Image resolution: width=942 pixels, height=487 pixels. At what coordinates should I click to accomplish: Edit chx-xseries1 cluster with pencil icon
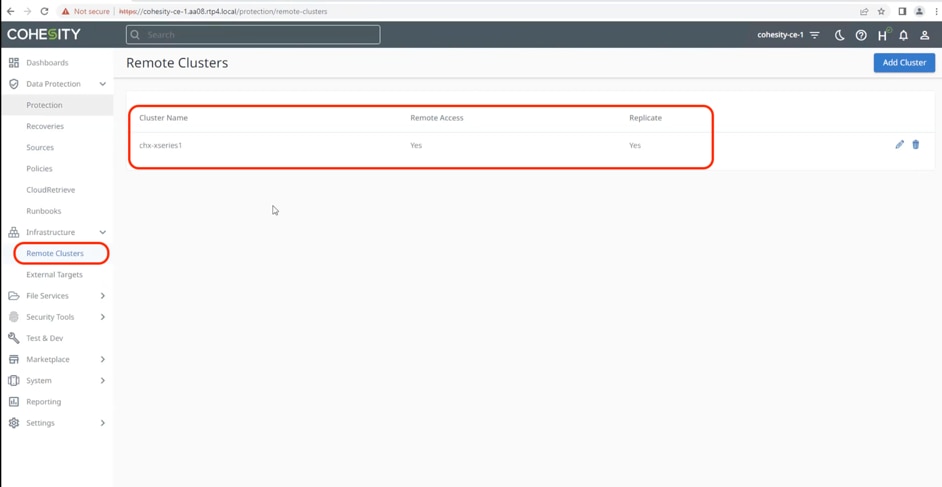coord(899,144)
